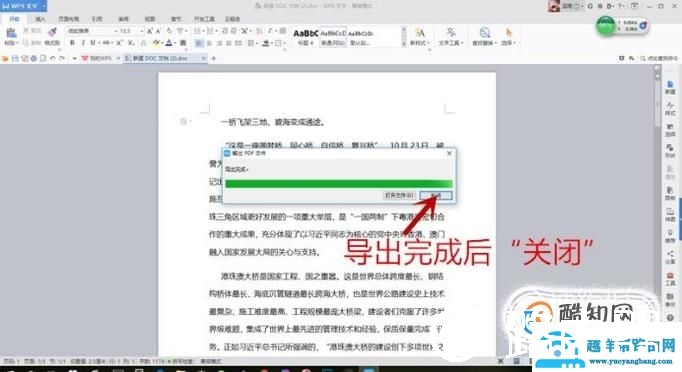Viewport: 682px width, 372px height.
Task: Click the green export progress bar
Action: (339, 184)
